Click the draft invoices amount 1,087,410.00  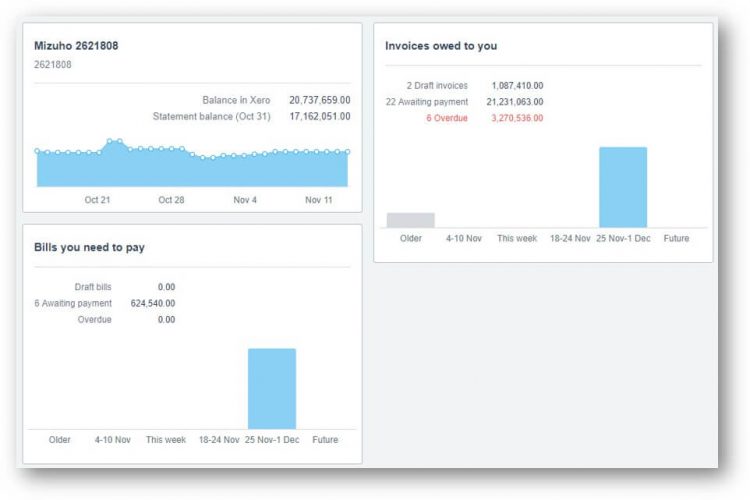[x=517, y=86]
